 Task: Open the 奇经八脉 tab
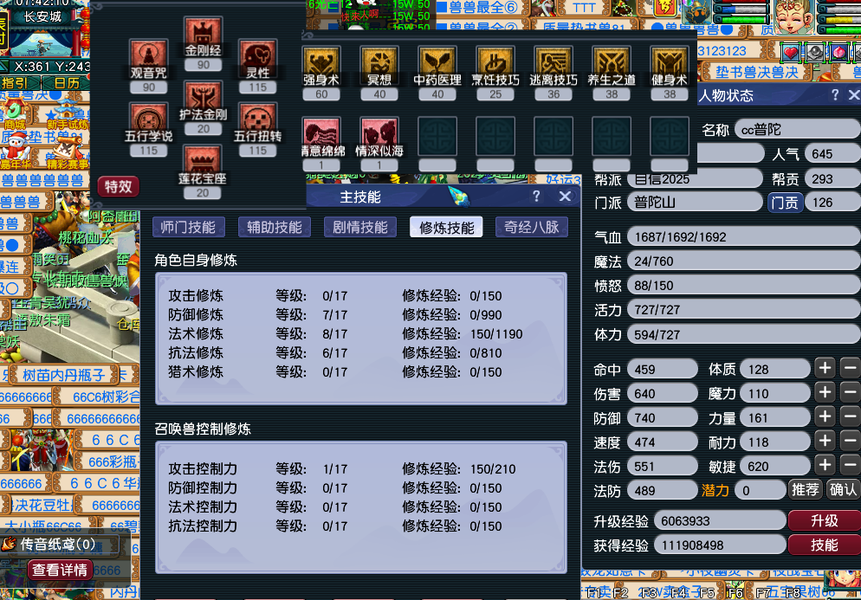pyautogui.click(x=532, y=227)
